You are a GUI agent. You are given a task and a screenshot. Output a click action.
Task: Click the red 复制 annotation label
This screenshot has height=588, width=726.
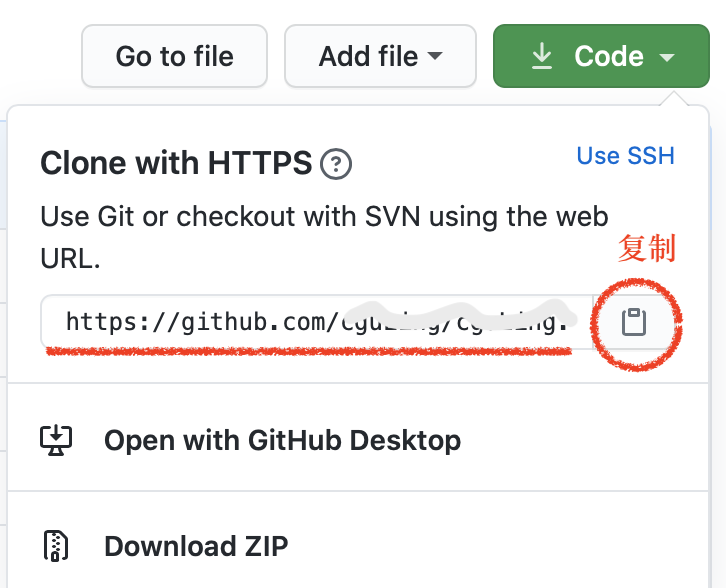(x=647, y=249)
